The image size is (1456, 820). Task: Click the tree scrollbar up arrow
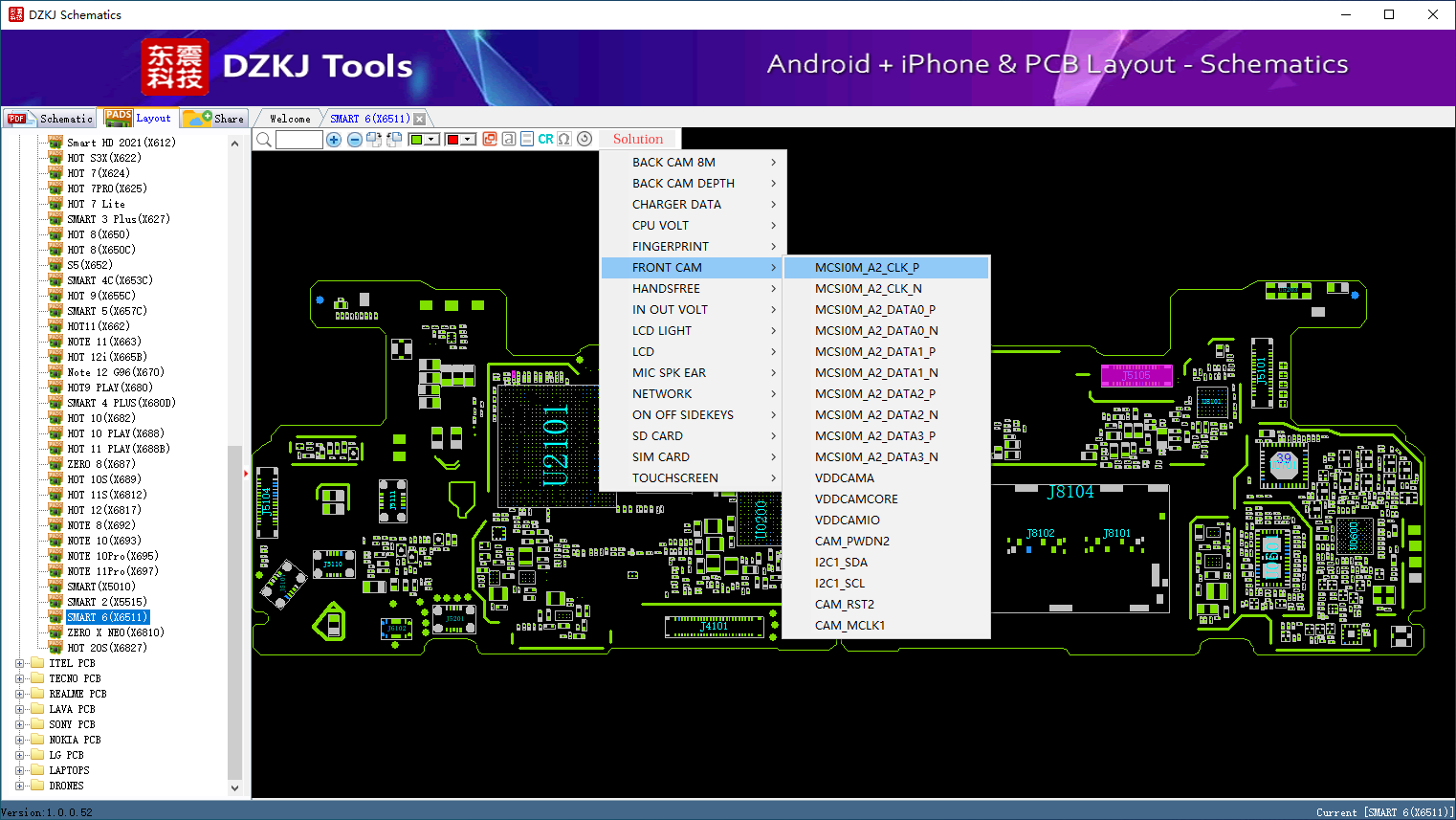pyautogui.click(x=235, y=144)
